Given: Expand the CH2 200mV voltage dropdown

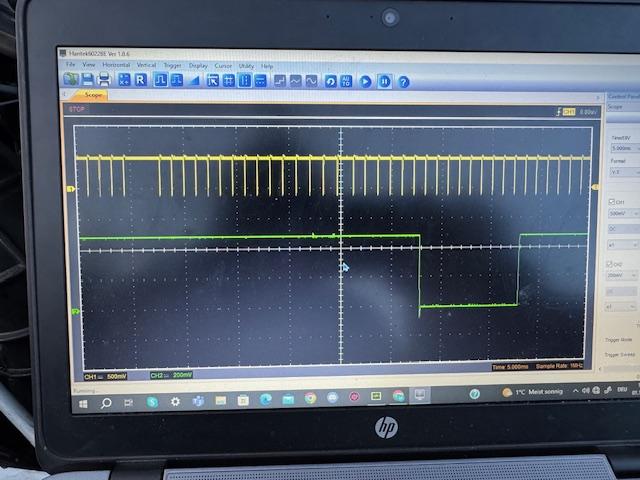Looking at the screenshot, I should coord(619,275).
